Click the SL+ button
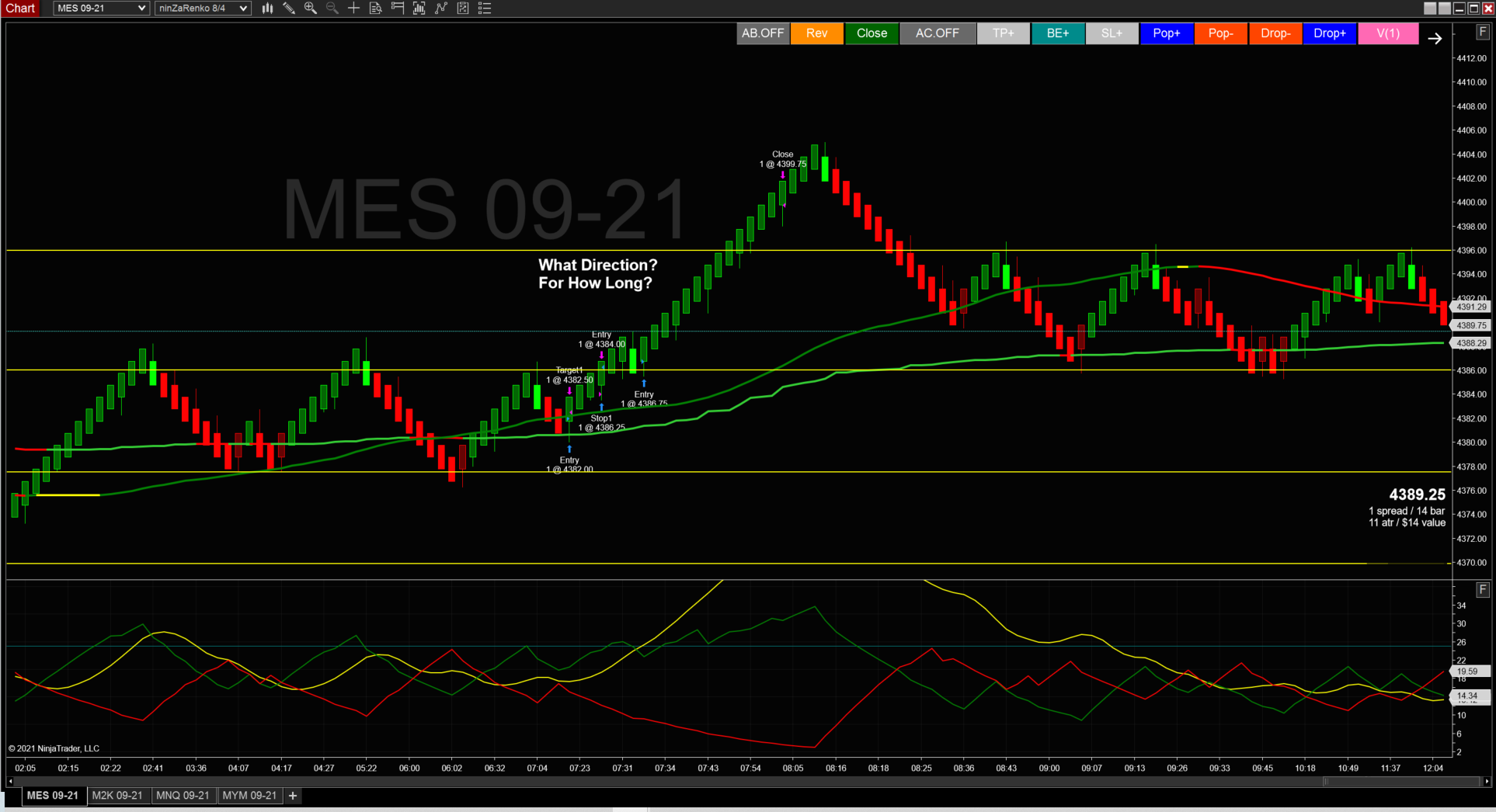This screenshot has height=812, width=1496. tap(1112, 33)
